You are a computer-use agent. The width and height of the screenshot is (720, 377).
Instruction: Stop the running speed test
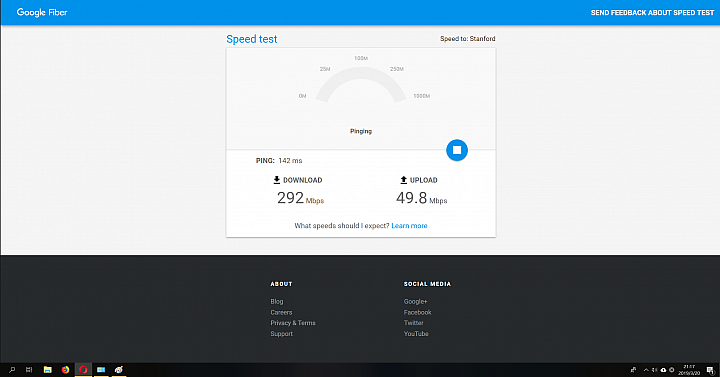pos(457,150)
